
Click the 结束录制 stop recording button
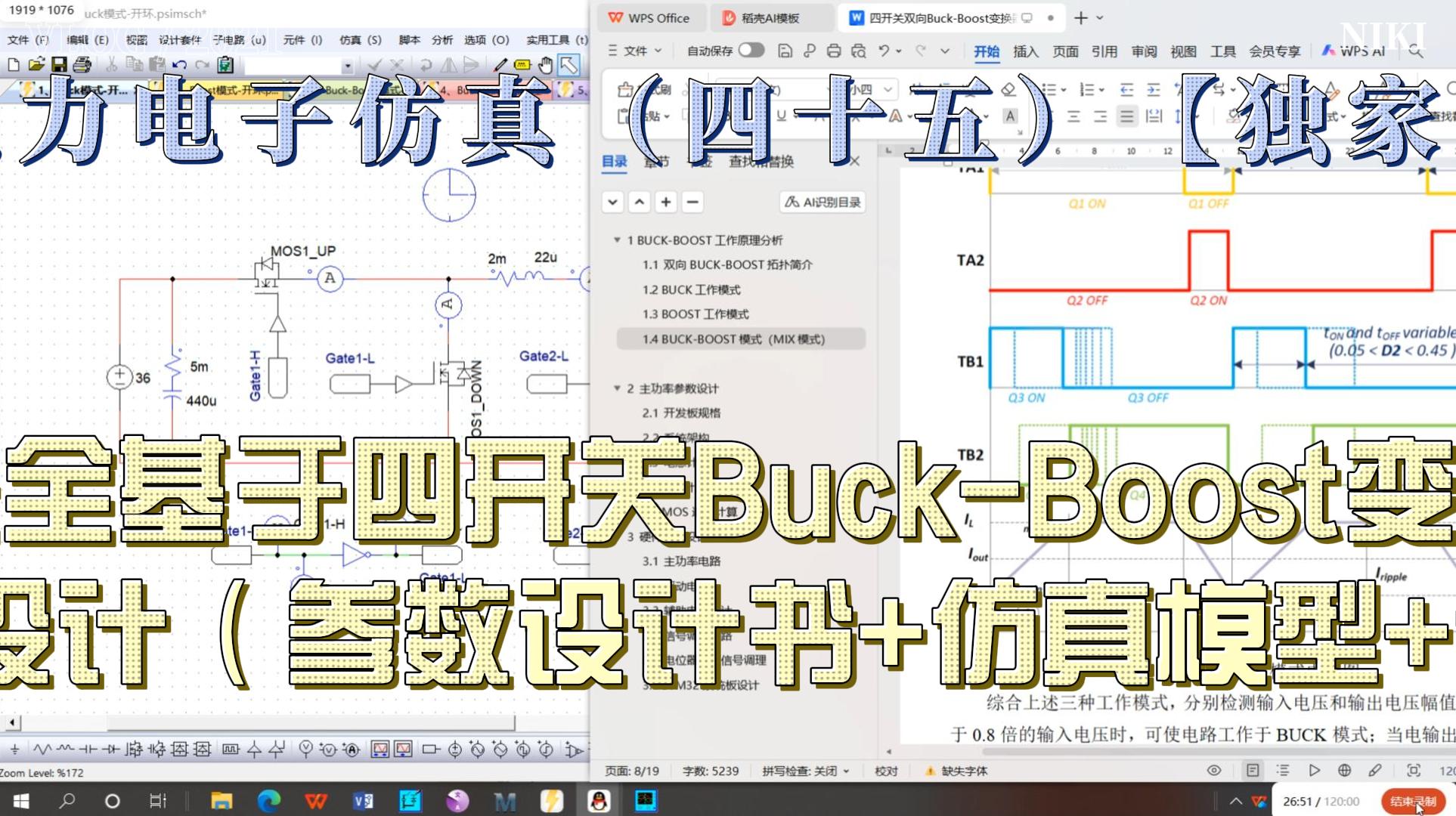click(1412, 802)
